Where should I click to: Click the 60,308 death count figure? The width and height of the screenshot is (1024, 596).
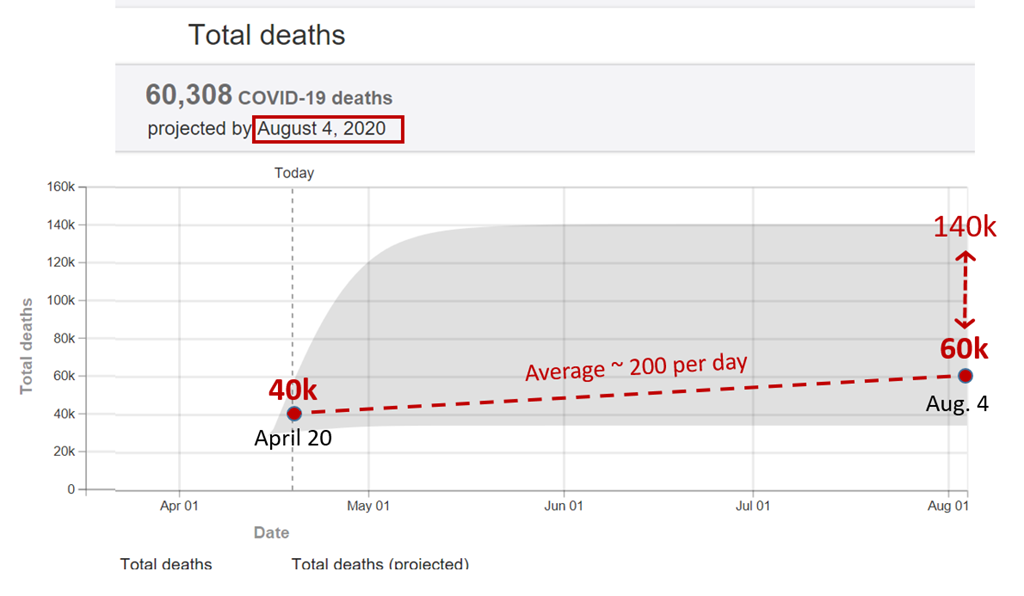click(x=189, y=95)
